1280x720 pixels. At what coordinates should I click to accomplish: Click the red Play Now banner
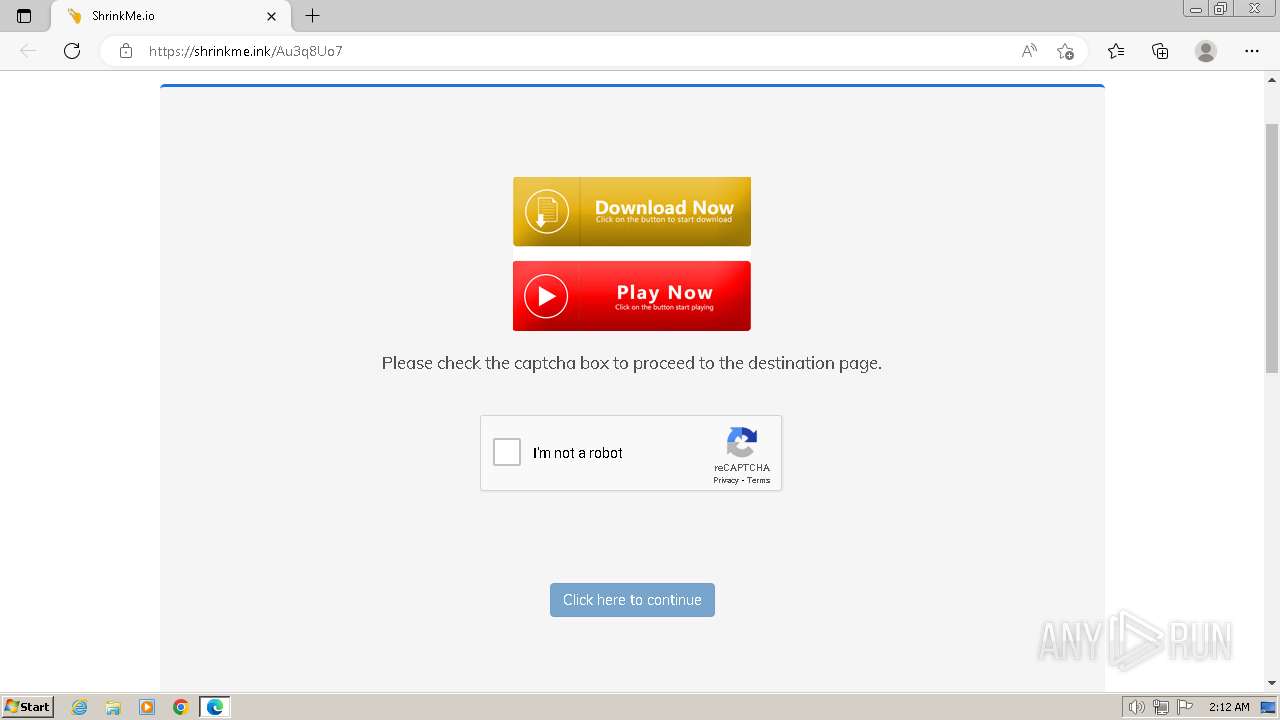632,296
